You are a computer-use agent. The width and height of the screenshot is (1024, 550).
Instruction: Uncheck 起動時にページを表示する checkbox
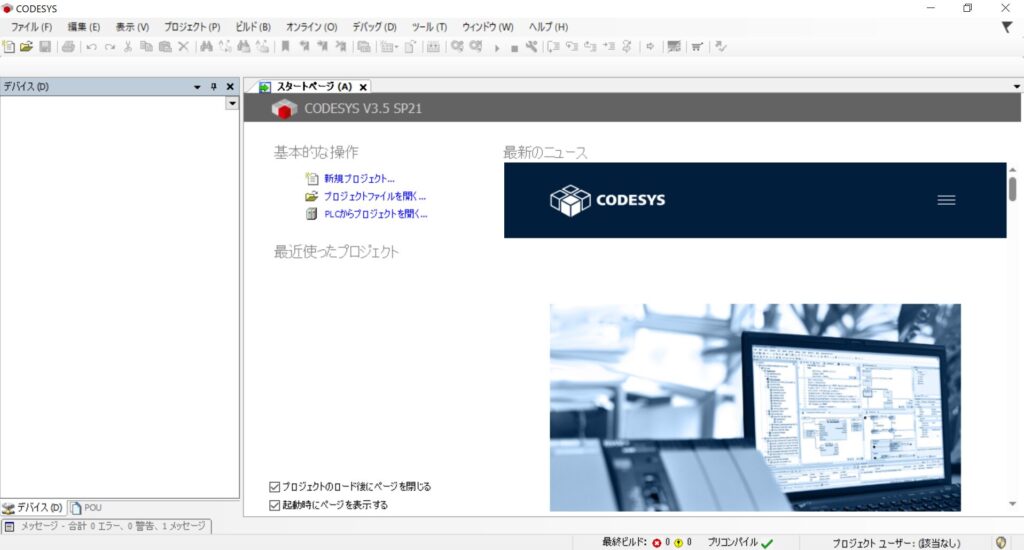click(x=275, y=505)
